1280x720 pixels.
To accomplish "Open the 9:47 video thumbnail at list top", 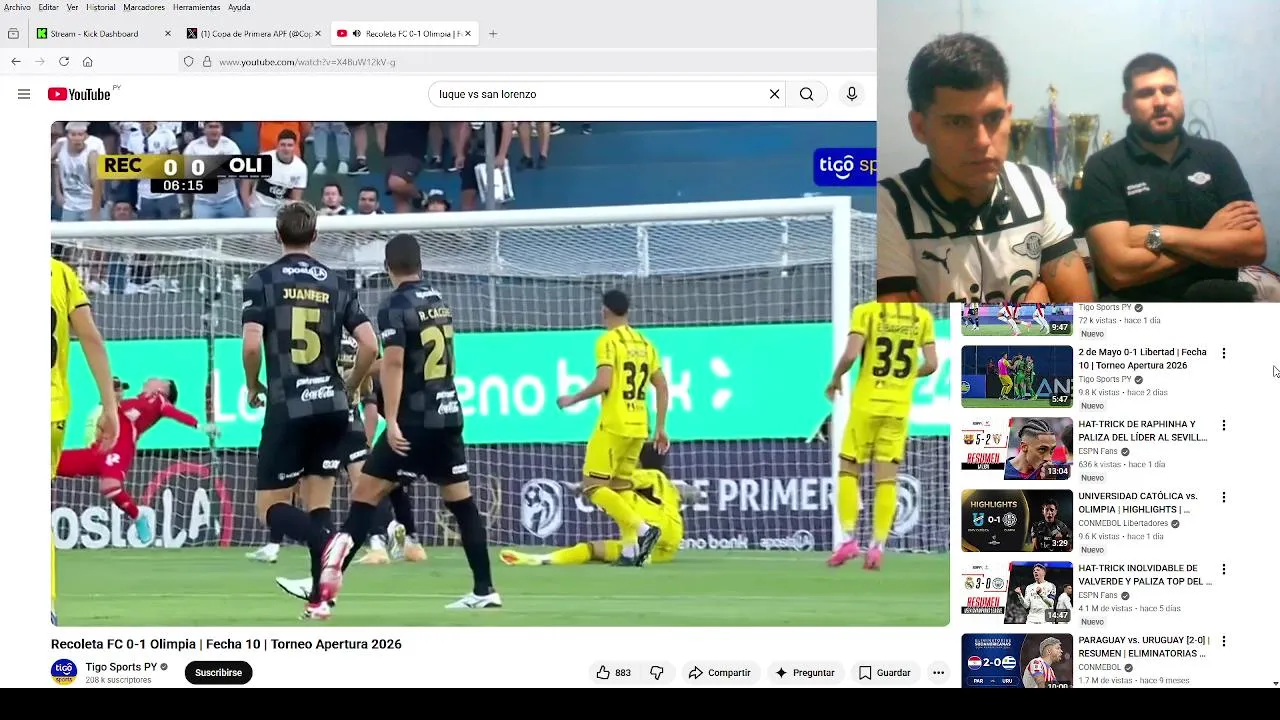I will tap(1017, 319).
